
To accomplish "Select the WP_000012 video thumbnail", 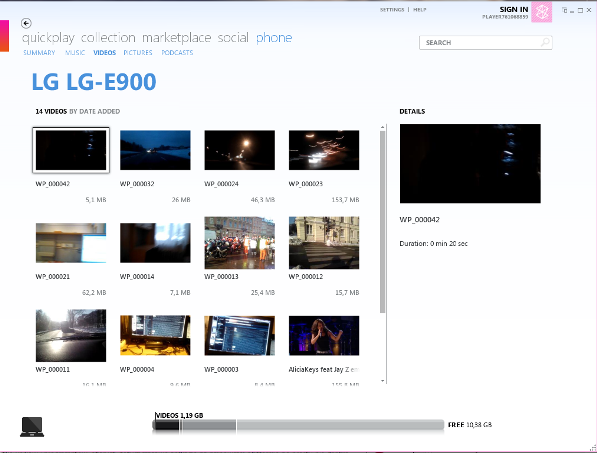I will pyautogui.click(x=324, y=243).
